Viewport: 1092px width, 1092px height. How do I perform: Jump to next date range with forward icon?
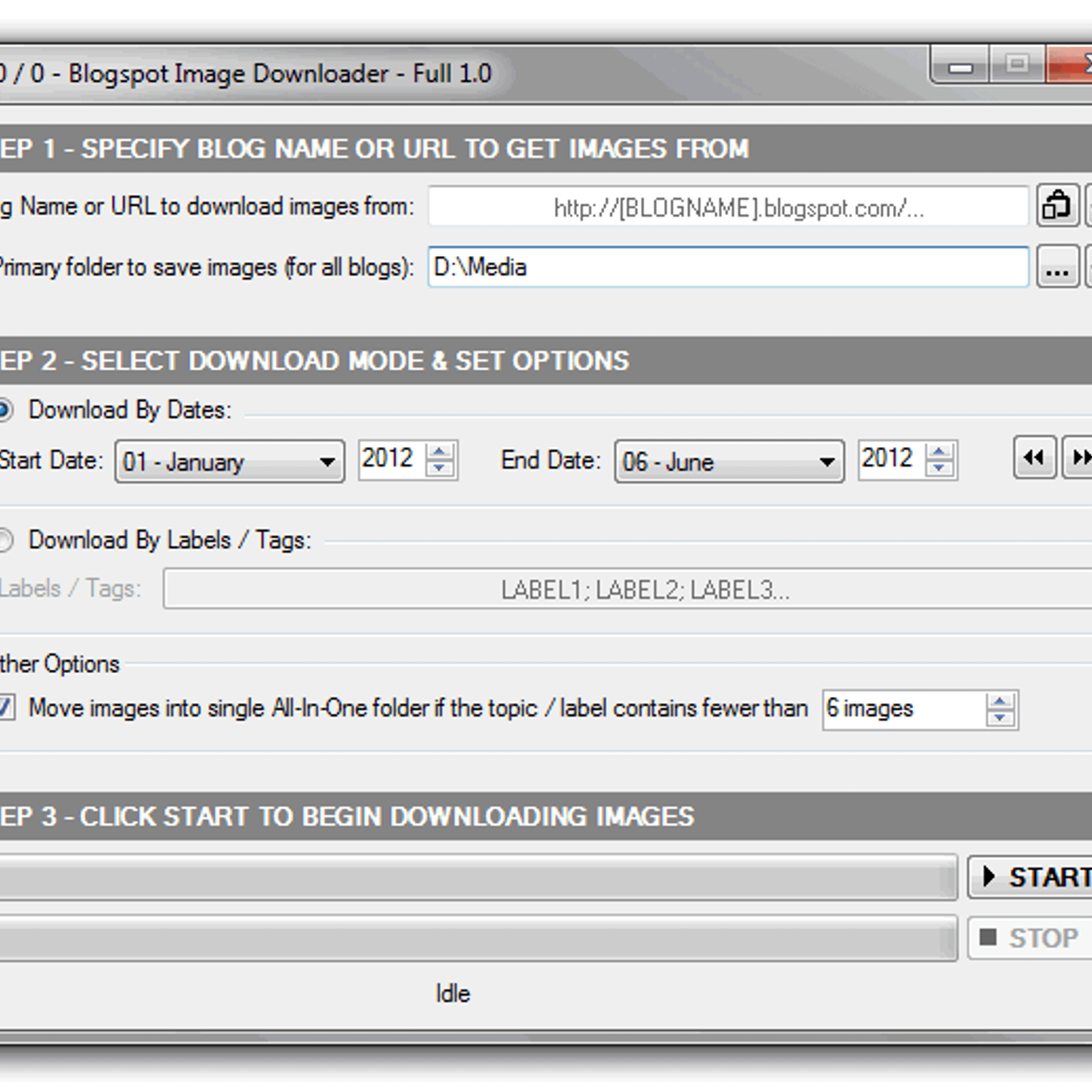click(1078, 457)
